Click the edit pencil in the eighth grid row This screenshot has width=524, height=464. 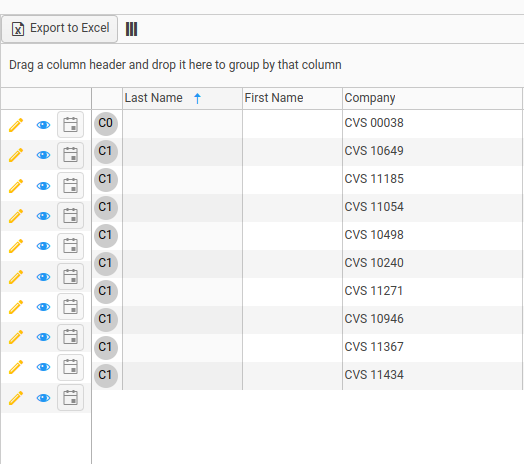pos(16,337)
